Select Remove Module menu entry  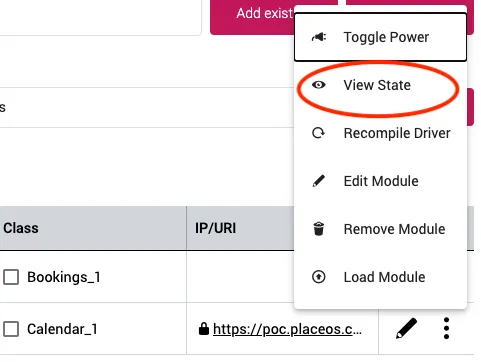[x=380, y=229]
